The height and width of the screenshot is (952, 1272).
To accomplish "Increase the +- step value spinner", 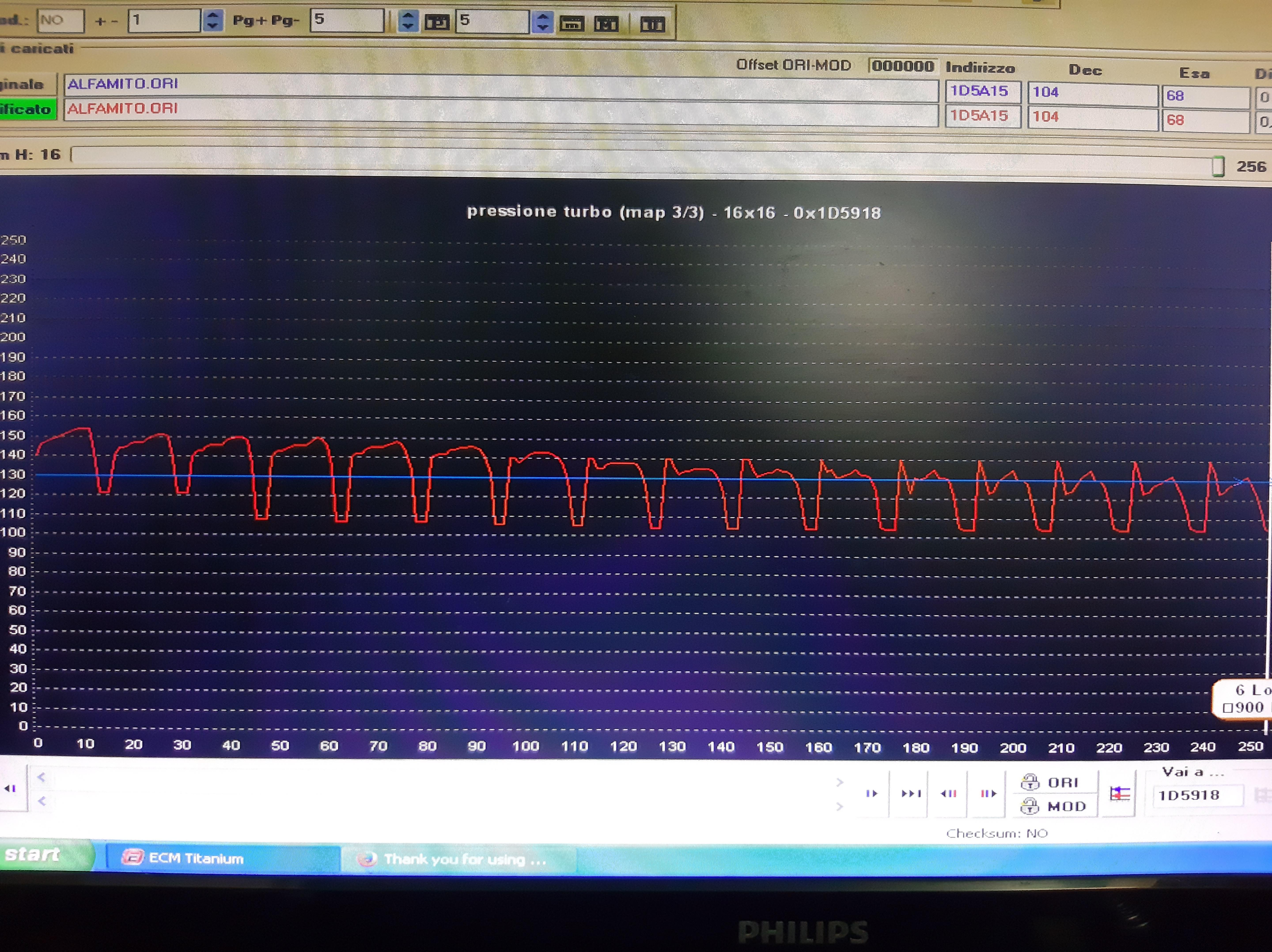I will tap(213, 15).
